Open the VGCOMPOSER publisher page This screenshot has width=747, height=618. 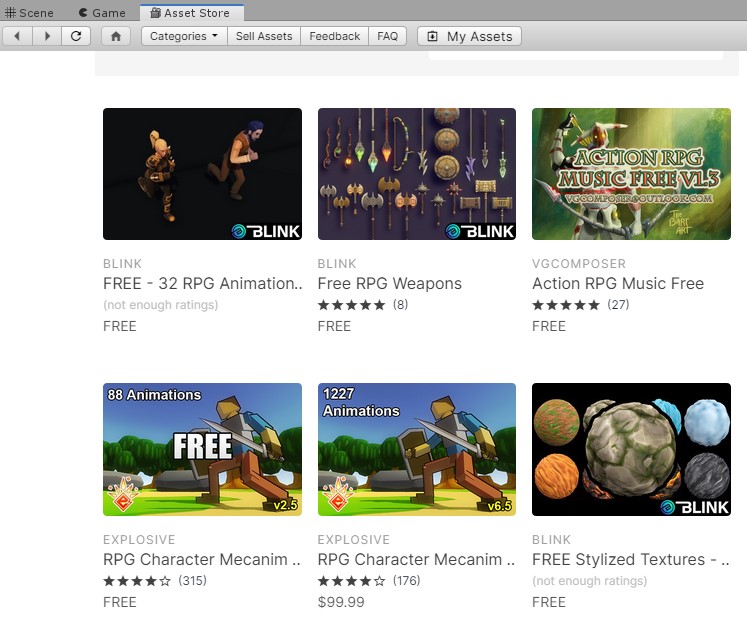579,263
